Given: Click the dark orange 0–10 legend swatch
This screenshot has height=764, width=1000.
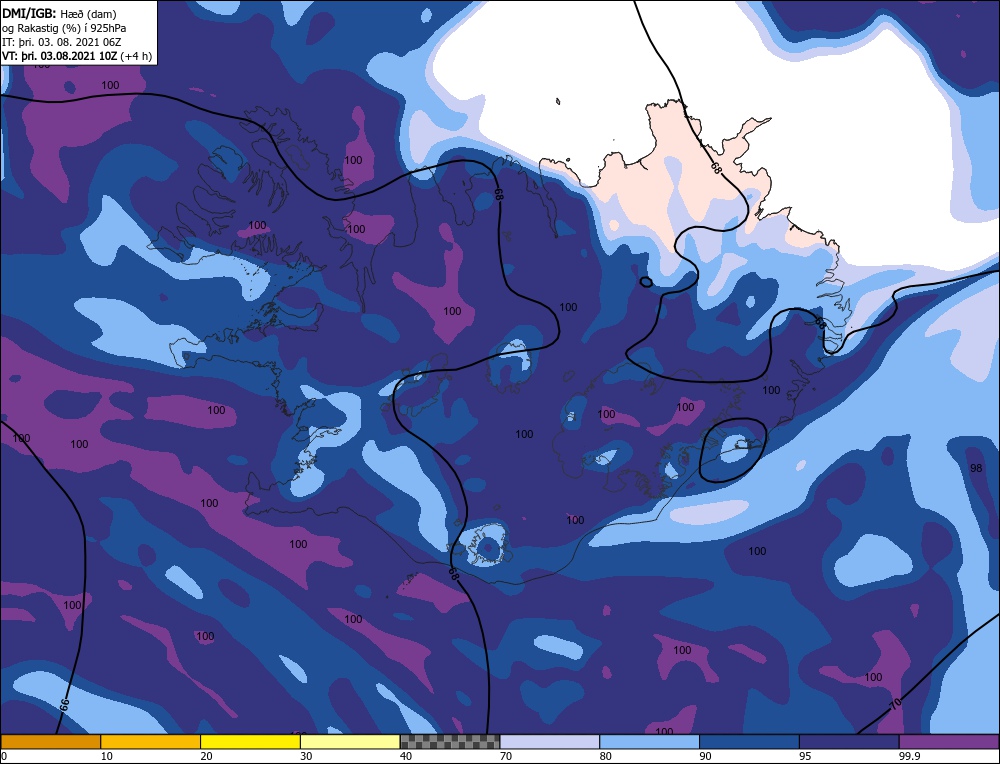Looking at the screenshot, I should [50, 741].
